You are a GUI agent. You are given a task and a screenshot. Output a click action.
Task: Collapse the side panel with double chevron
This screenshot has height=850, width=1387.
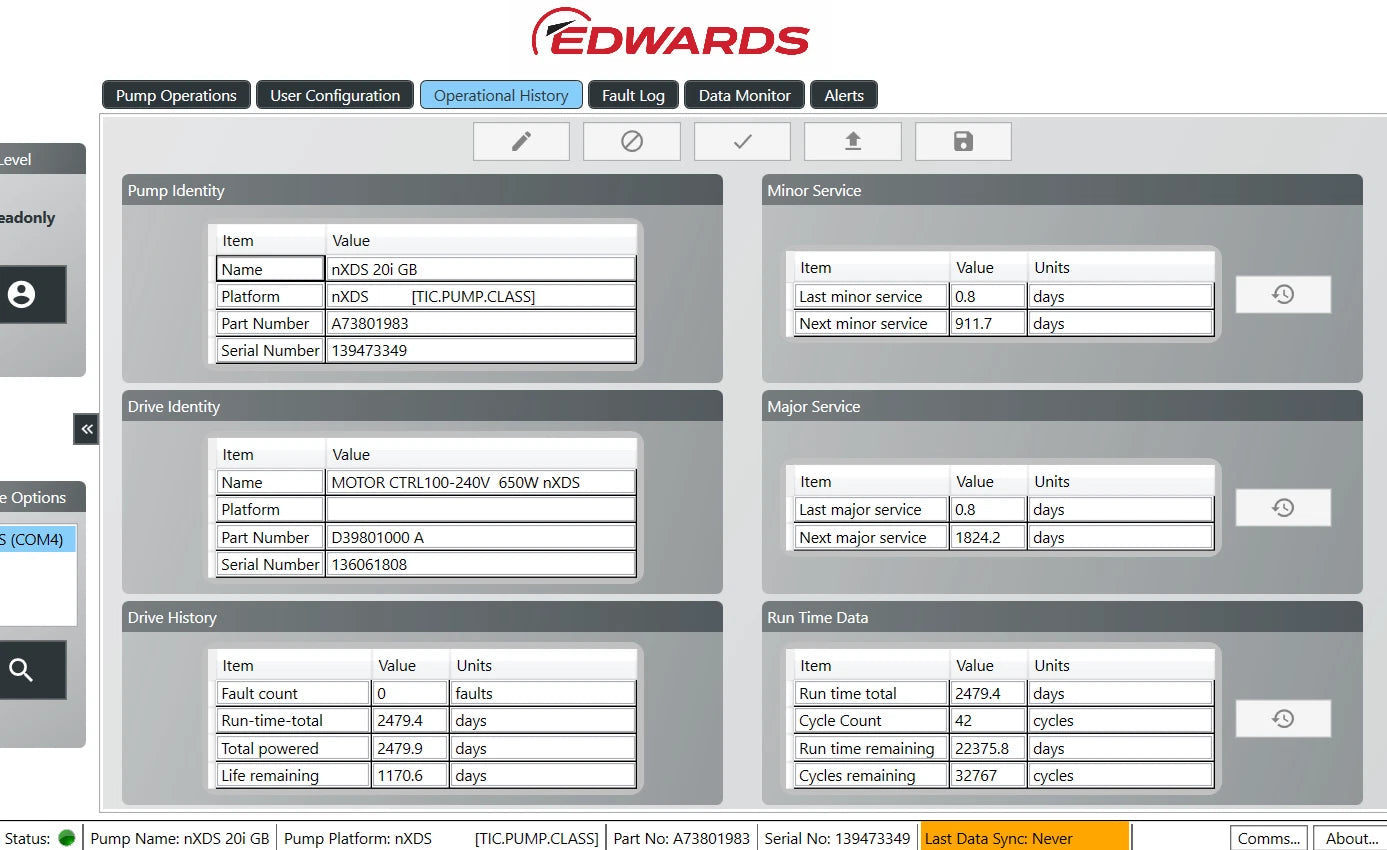point(87,429)
